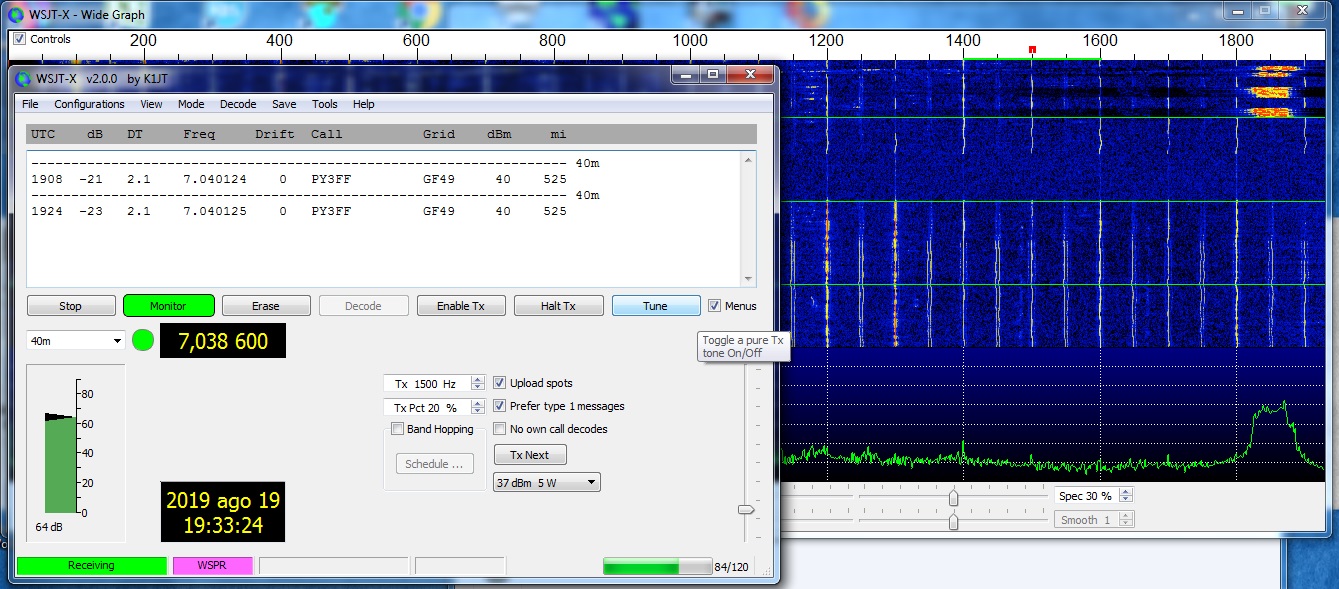Increase Spec 30 % spinner in Wide Graph
The height and width of the screenshot is (589, 1339).
(x=1127, y=492)
